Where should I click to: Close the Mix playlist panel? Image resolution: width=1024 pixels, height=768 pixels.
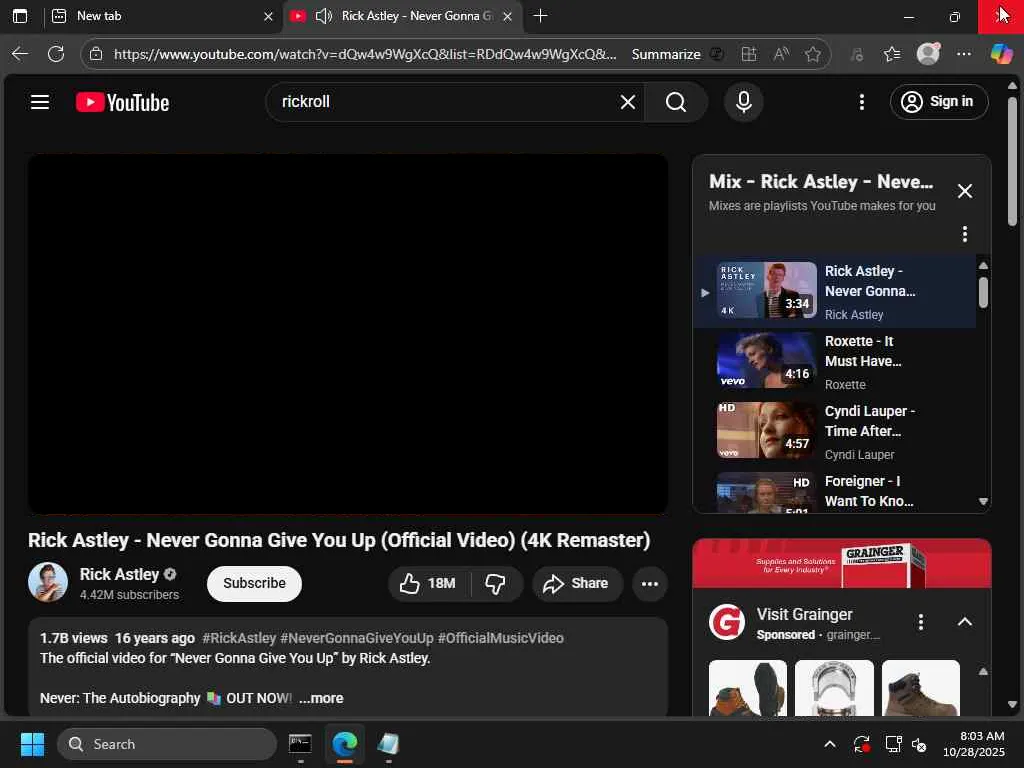point(964,191)
